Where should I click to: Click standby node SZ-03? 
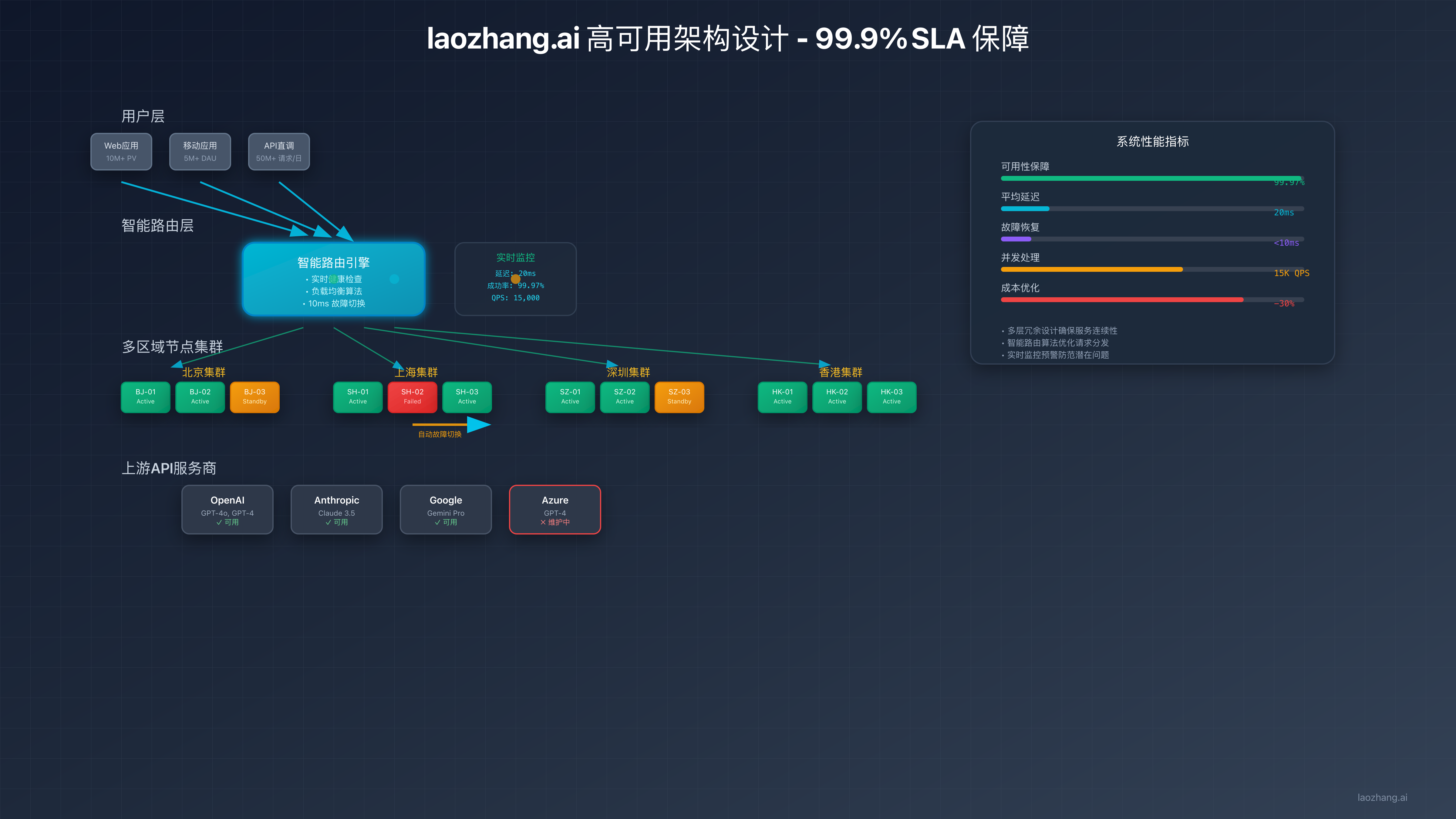coord(679,397)
